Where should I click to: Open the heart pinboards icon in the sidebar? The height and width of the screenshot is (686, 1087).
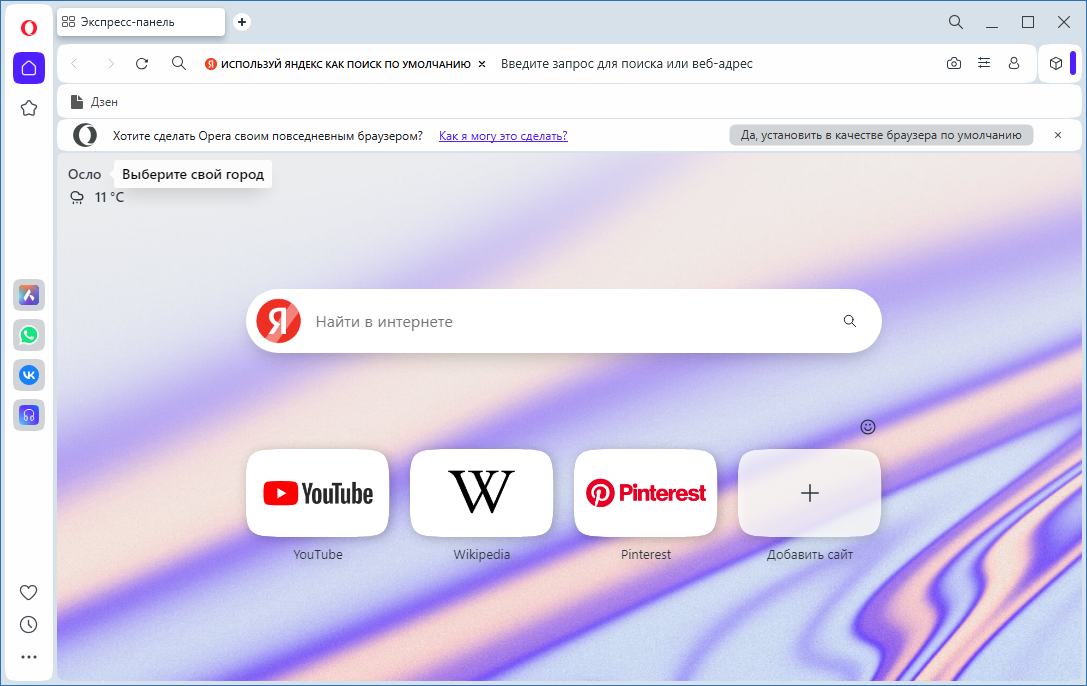pyautogui.click(x=28, y=592)
